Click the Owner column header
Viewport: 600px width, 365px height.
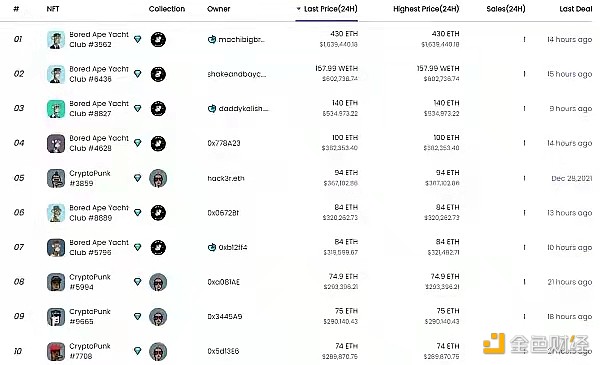pos(218,9)
